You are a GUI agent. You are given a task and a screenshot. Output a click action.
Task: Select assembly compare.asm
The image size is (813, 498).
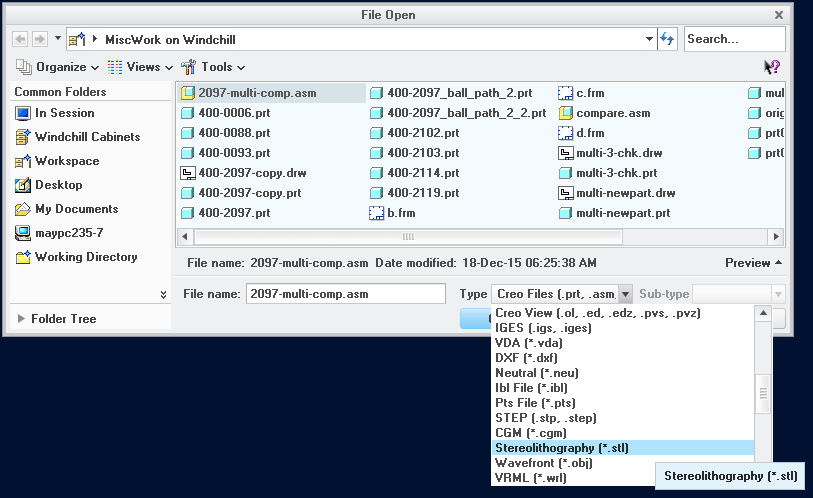point(605,113)
